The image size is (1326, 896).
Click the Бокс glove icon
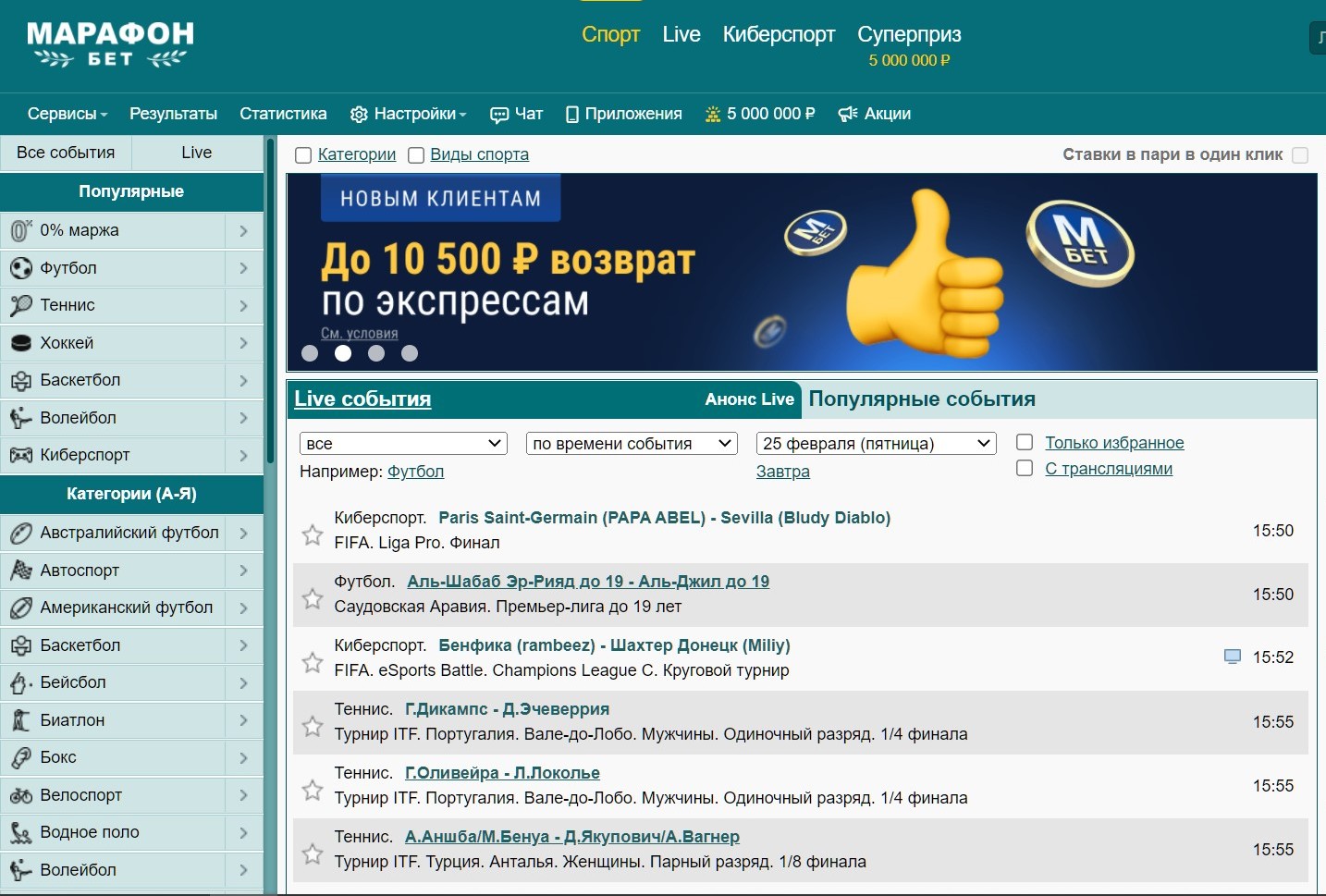coord(20,757)
